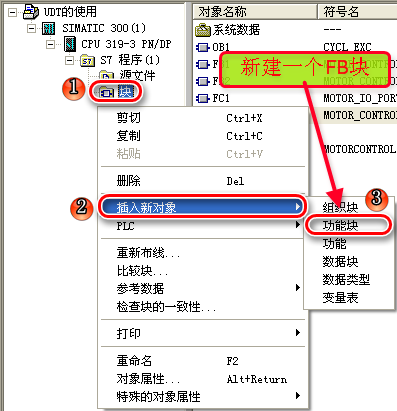Collapse the UDT的使用 project node
Viewport: 397px width, 411px height.
pos(13,12)
